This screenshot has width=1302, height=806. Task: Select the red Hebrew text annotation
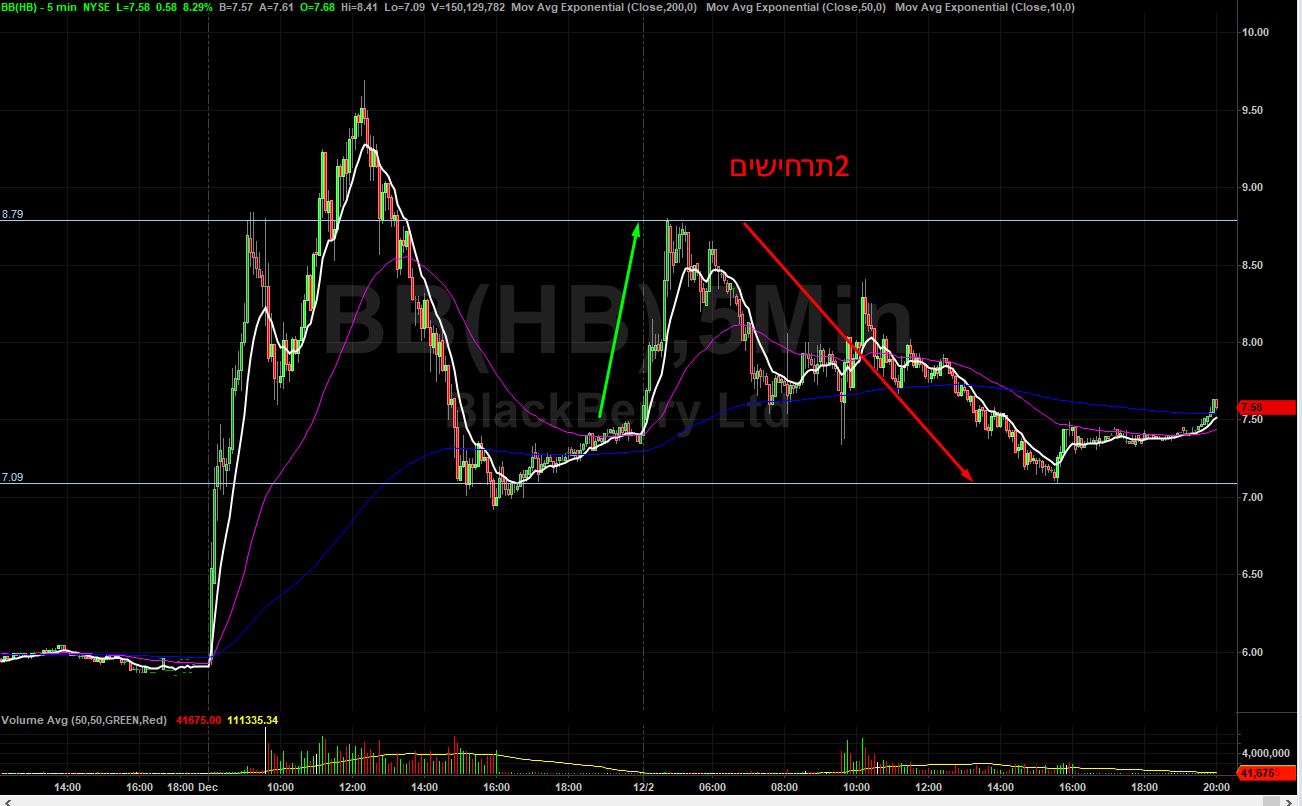click(x=789, y=167)
